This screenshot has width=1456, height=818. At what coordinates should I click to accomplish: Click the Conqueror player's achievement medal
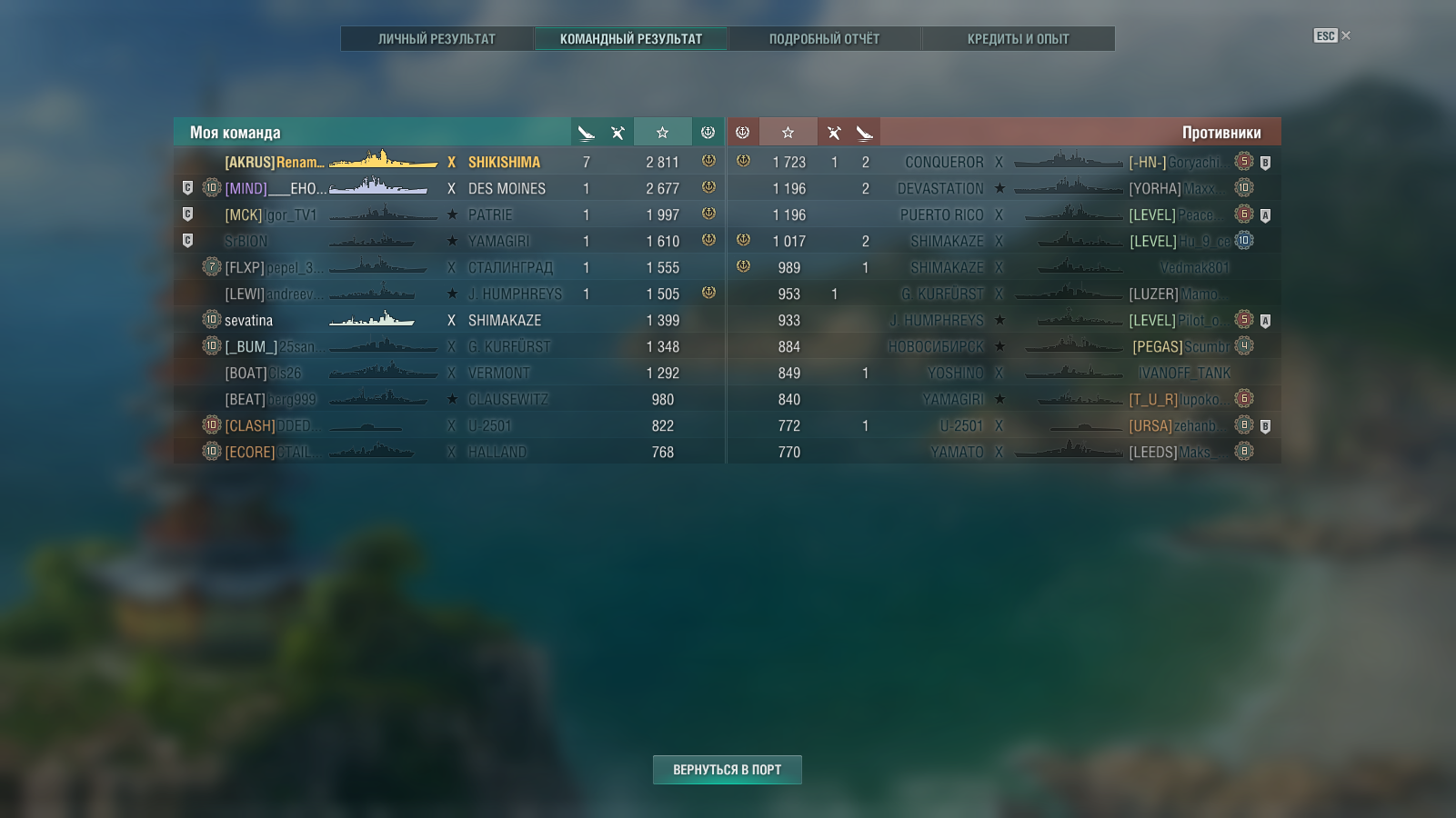[x=743, y=161]
